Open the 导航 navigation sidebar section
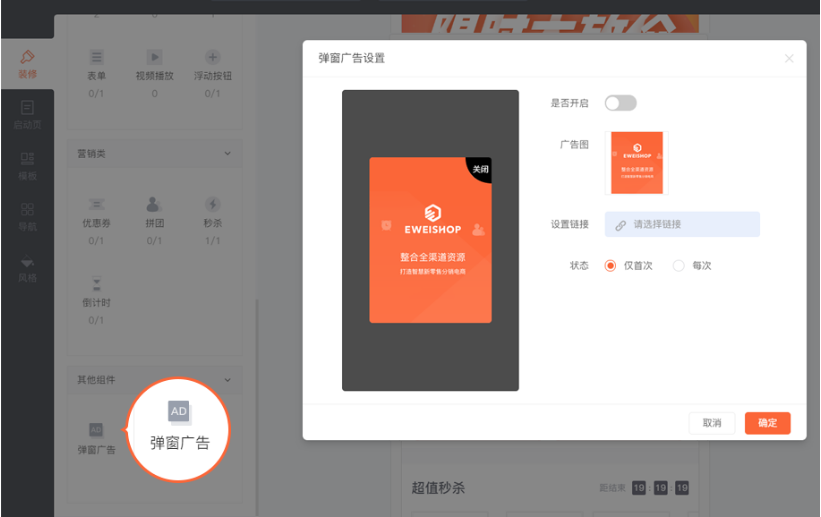This screenshot has height=517, width=821. point(27,216)
